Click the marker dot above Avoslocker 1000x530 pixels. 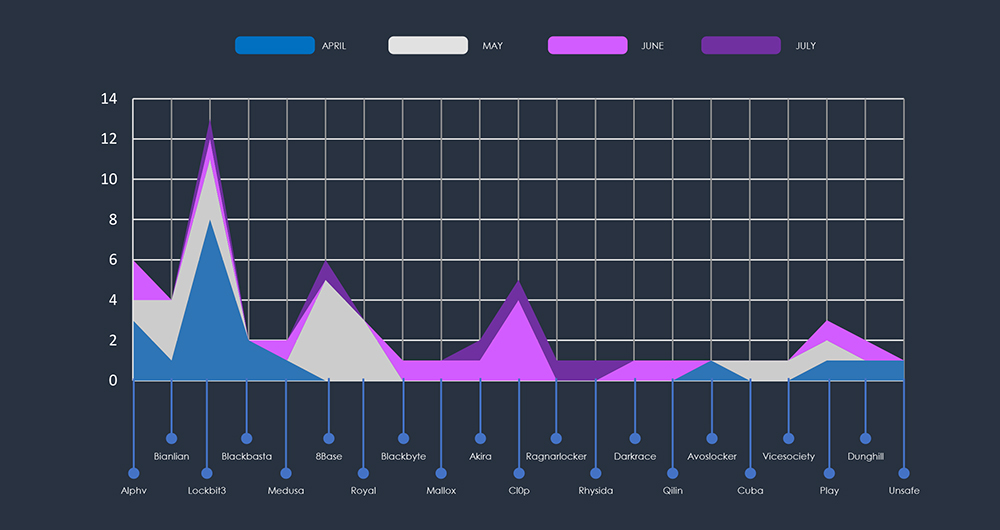712,438
